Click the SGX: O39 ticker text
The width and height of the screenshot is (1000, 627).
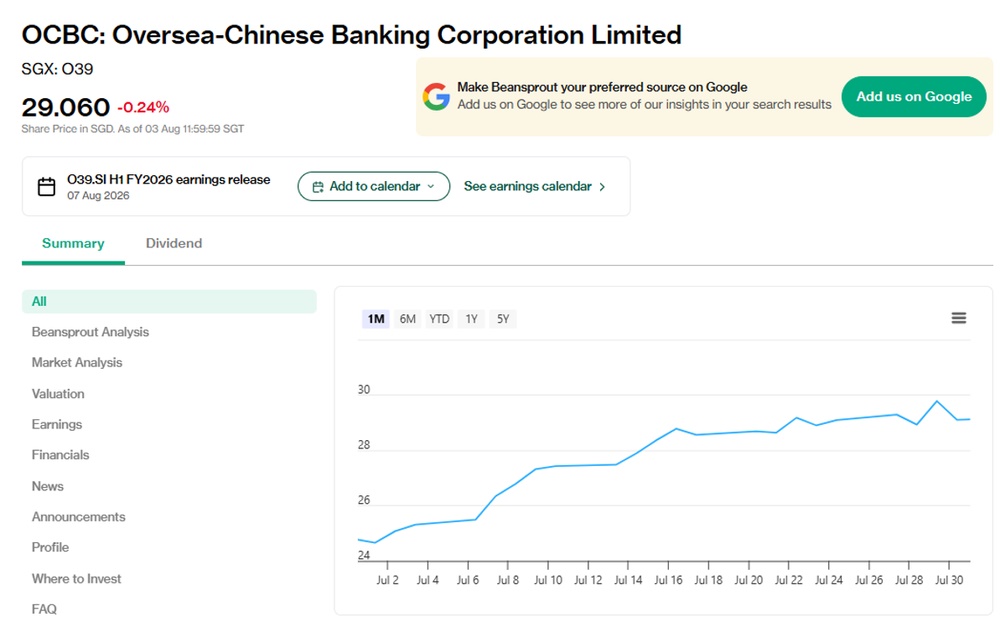[57, 69]
